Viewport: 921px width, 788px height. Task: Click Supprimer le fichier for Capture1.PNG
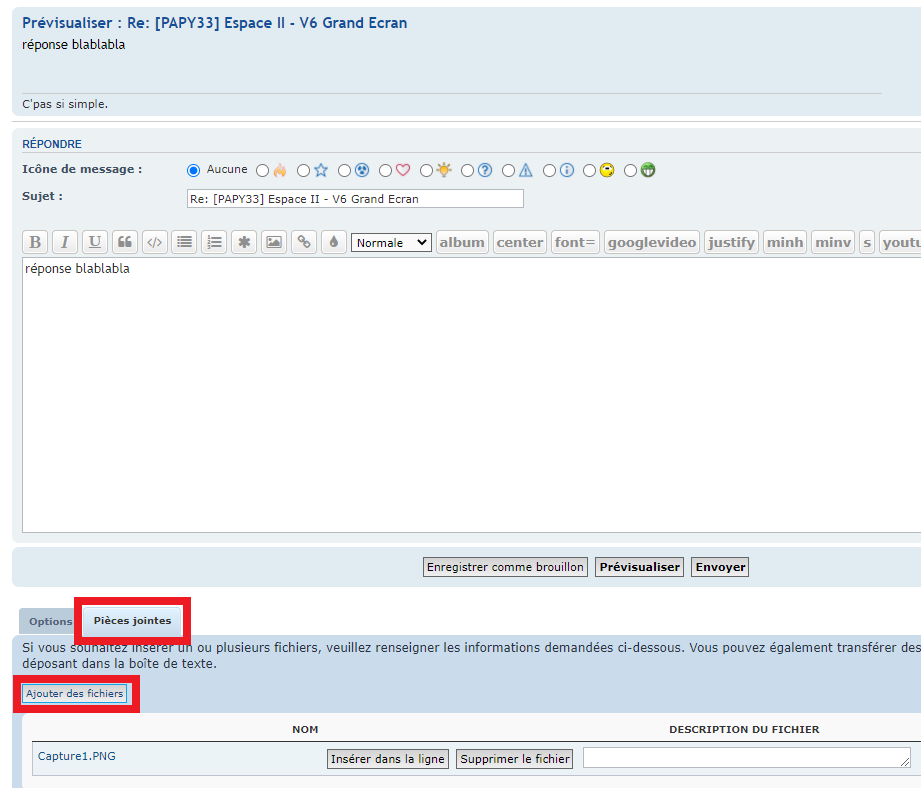(x=515, y=759)
